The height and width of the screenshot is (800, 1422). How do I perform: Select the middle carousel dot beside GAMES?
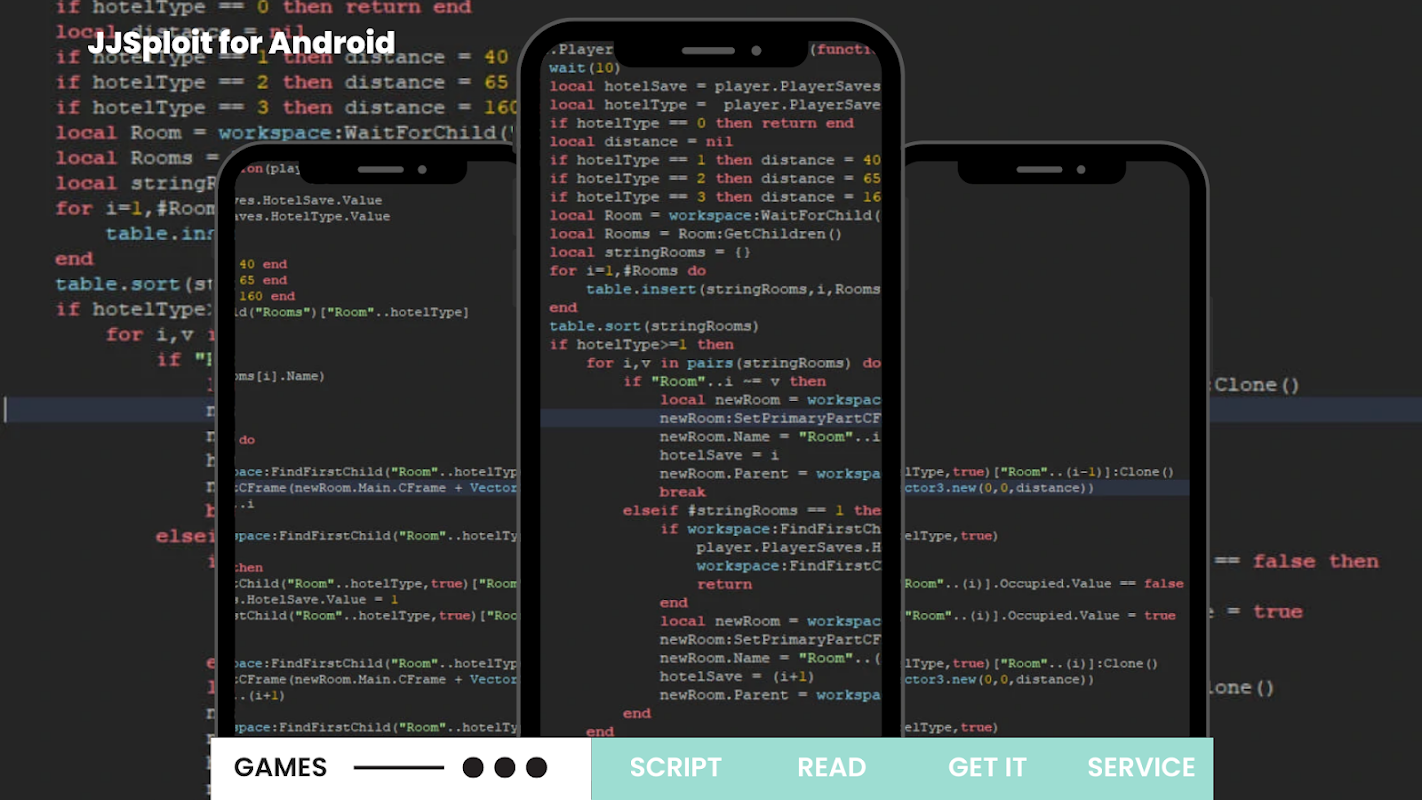(x=505, y=767)
